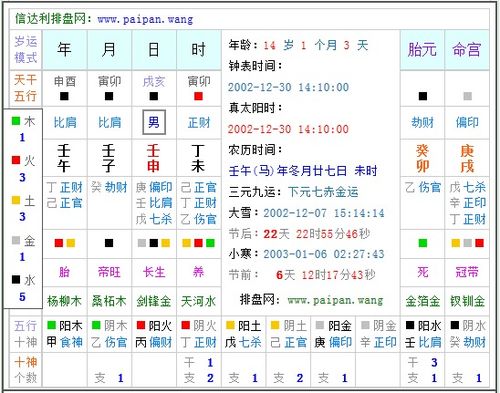Click 戊 七杀 in the bottom 阳土 cell
Image resolution: width=500 pixels, height=393 pixels.
pos(243,342)
